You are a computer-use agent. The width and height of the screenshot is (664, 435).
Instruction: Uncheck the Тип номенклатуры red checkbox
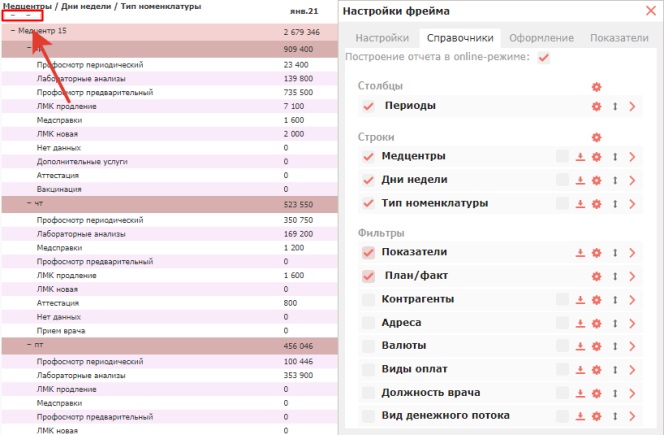pos(368,204)
